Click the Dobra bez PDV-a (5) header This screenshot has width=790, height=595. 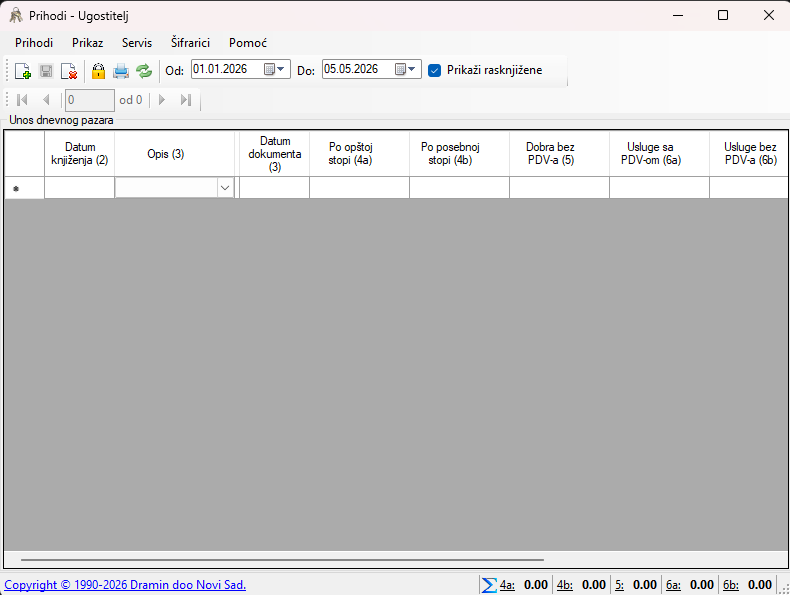click(x=560, y=154)
